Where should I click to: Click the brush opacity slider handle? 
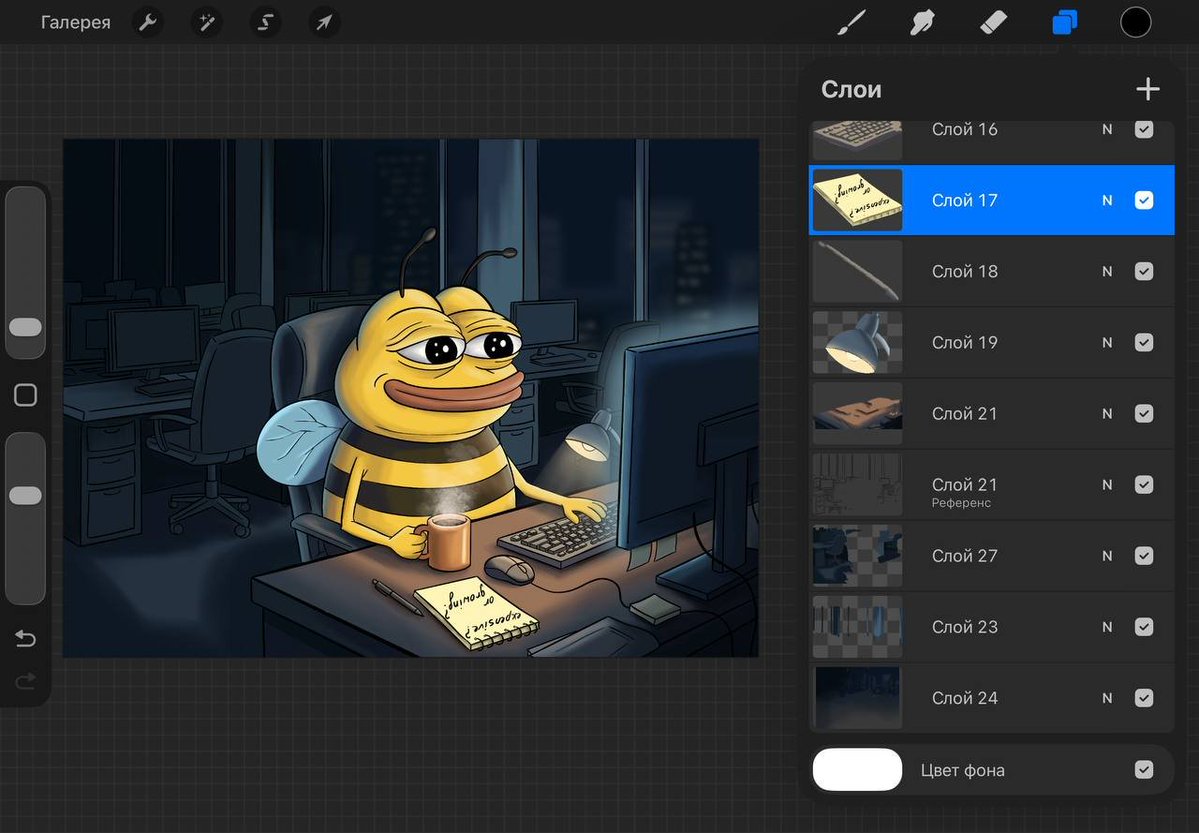pos(25,496)
